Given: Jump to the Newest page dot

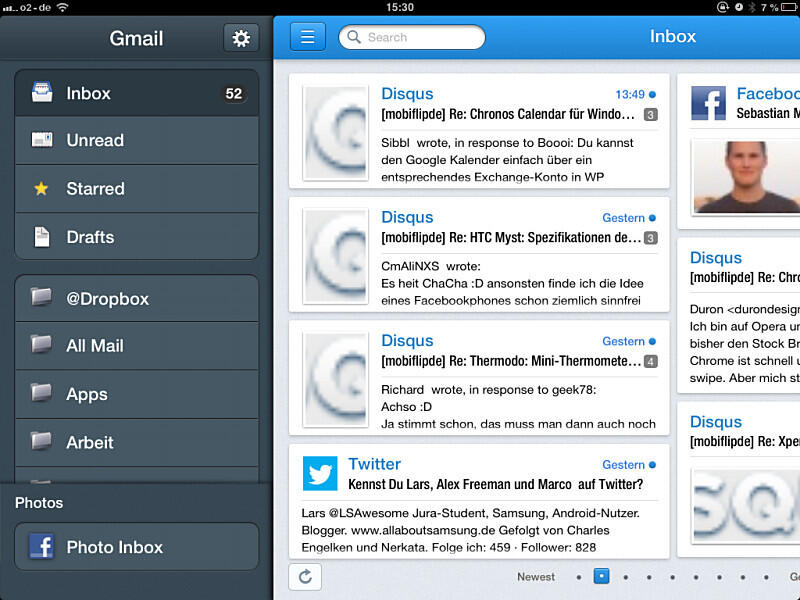Looking at the screenshot, I should 579,577.
